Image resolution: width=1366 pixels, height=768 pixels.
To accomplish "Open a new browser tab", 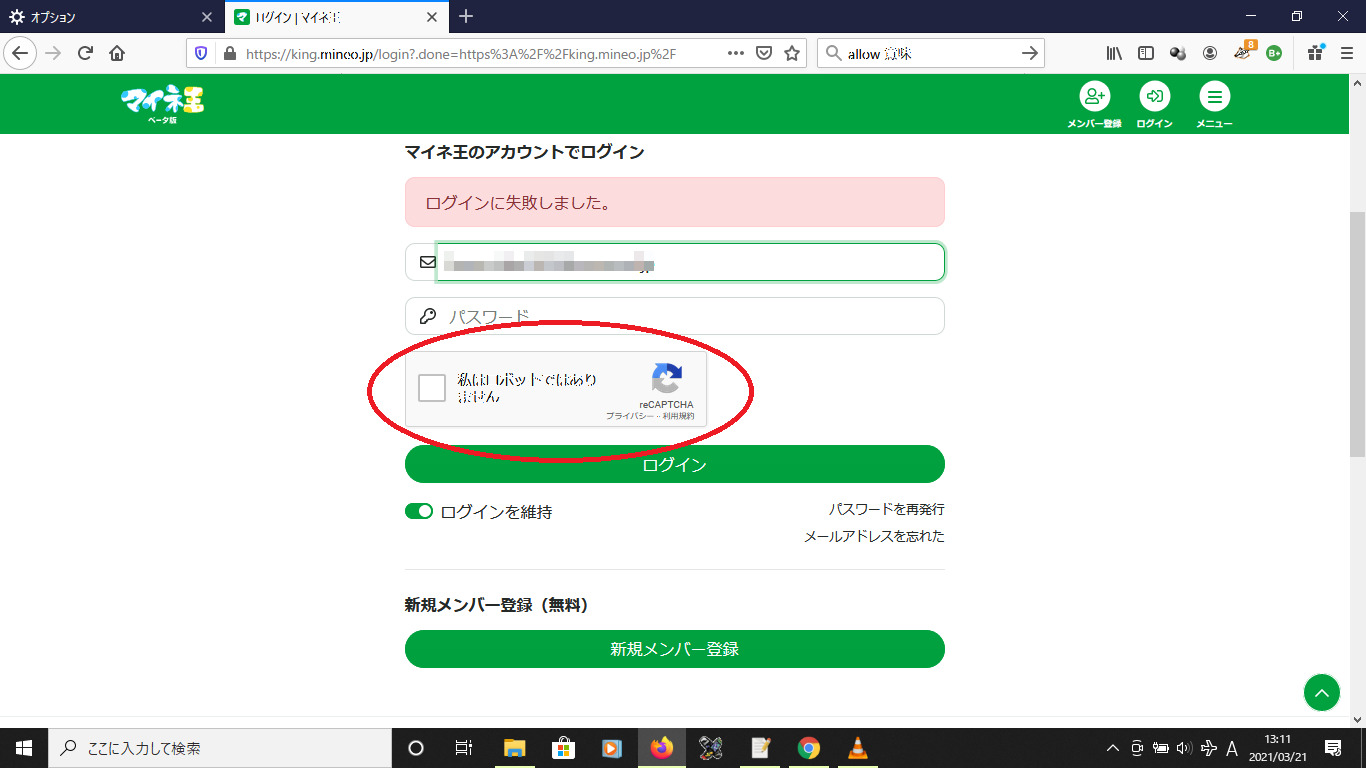I will pyautogui.click(x=465, y=17).
